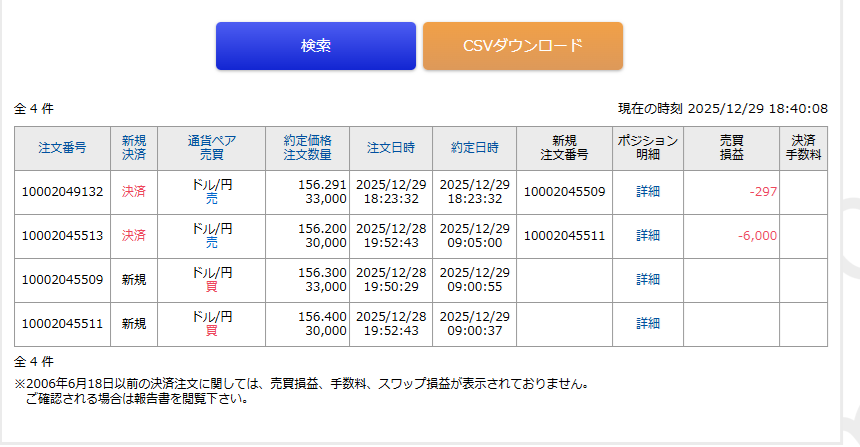The image size is (860, 447).
Task: Select order number 10002045513 in second row
Action: click(x=62, y=236)
